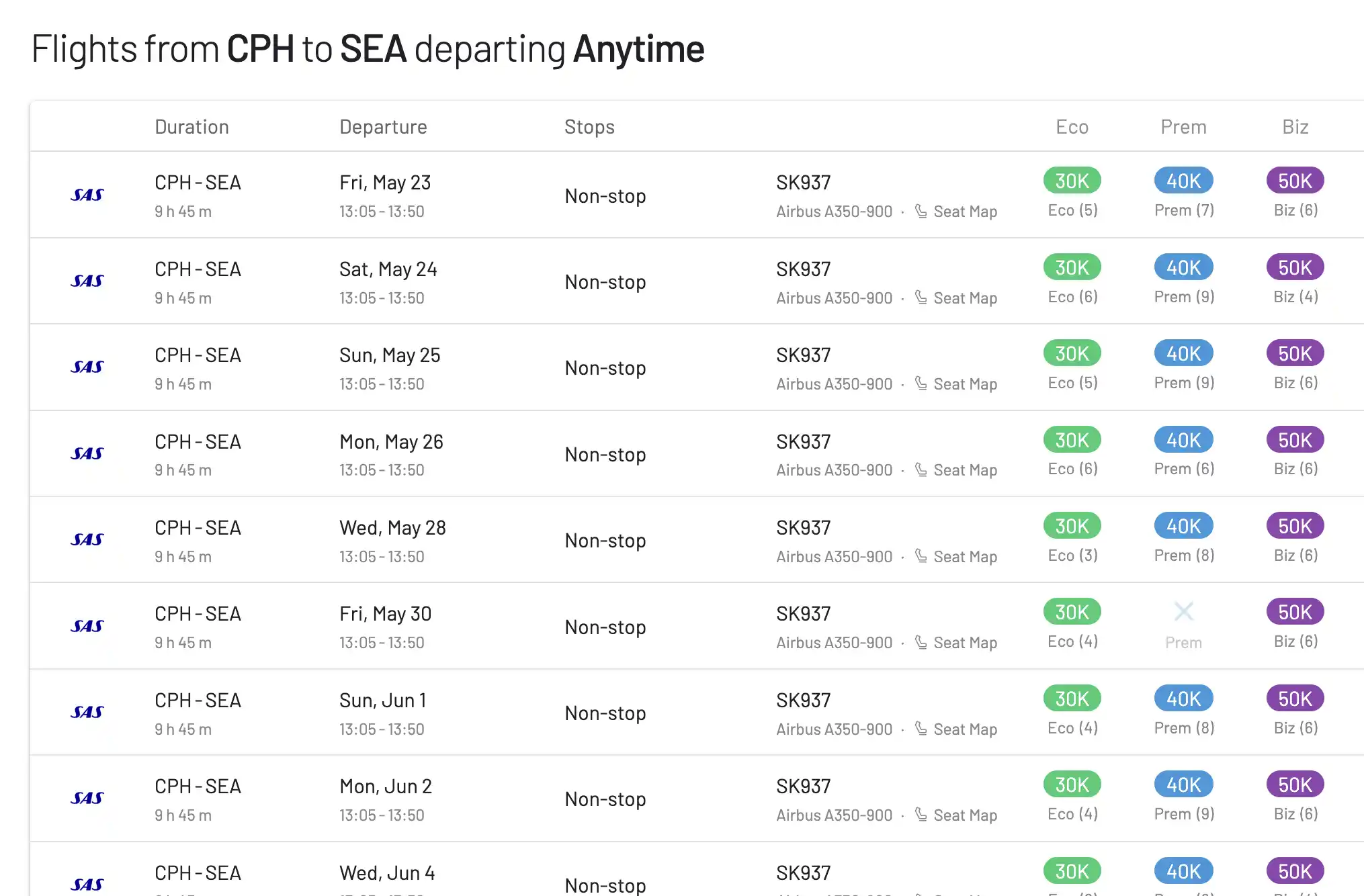1364x896 pixels.
Task: Open Seat Map for Sun, Jun 1 flight
Action: point(956,729)
